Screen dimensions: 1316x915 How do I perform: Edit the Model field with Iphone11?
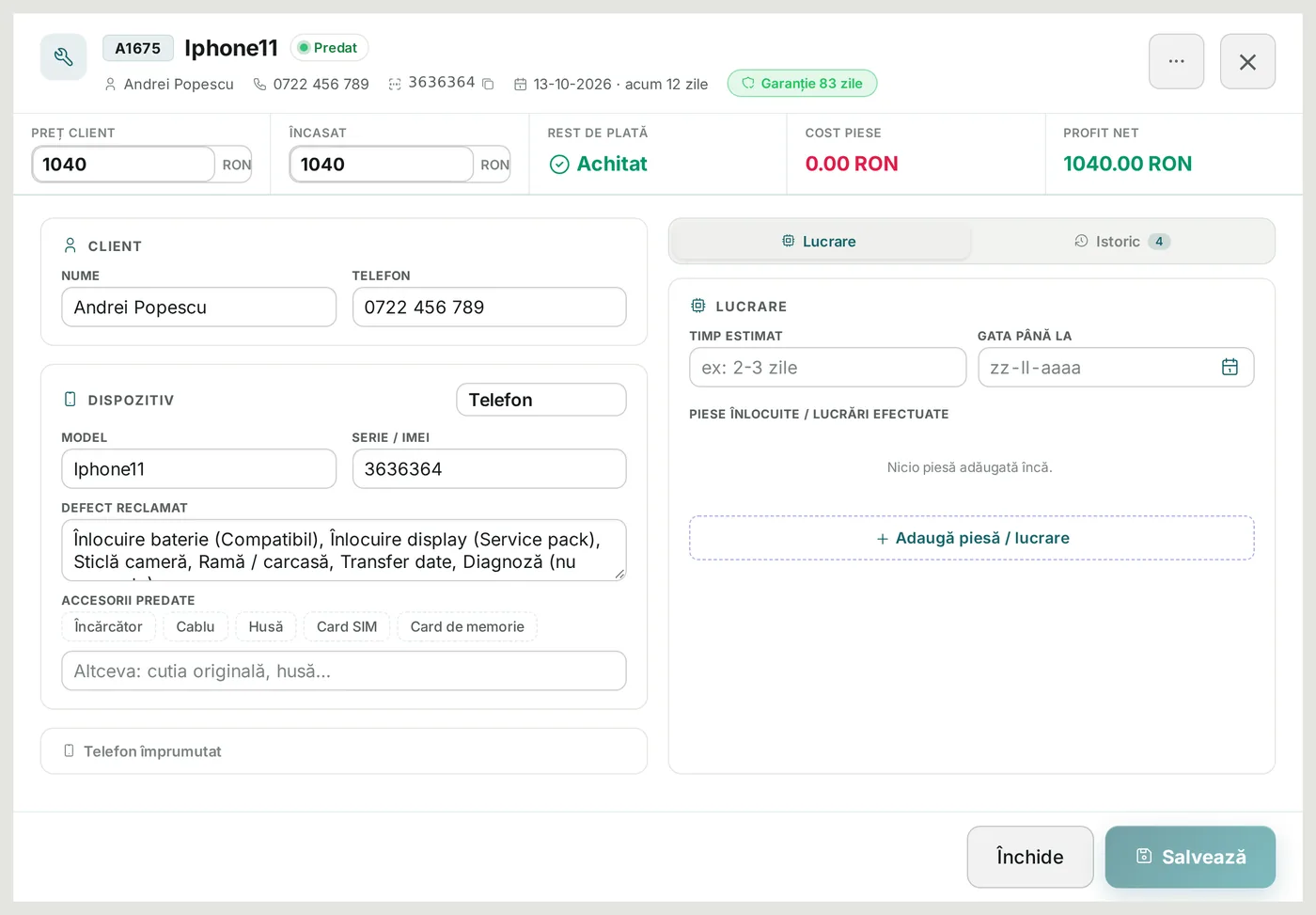click(198, 469)
